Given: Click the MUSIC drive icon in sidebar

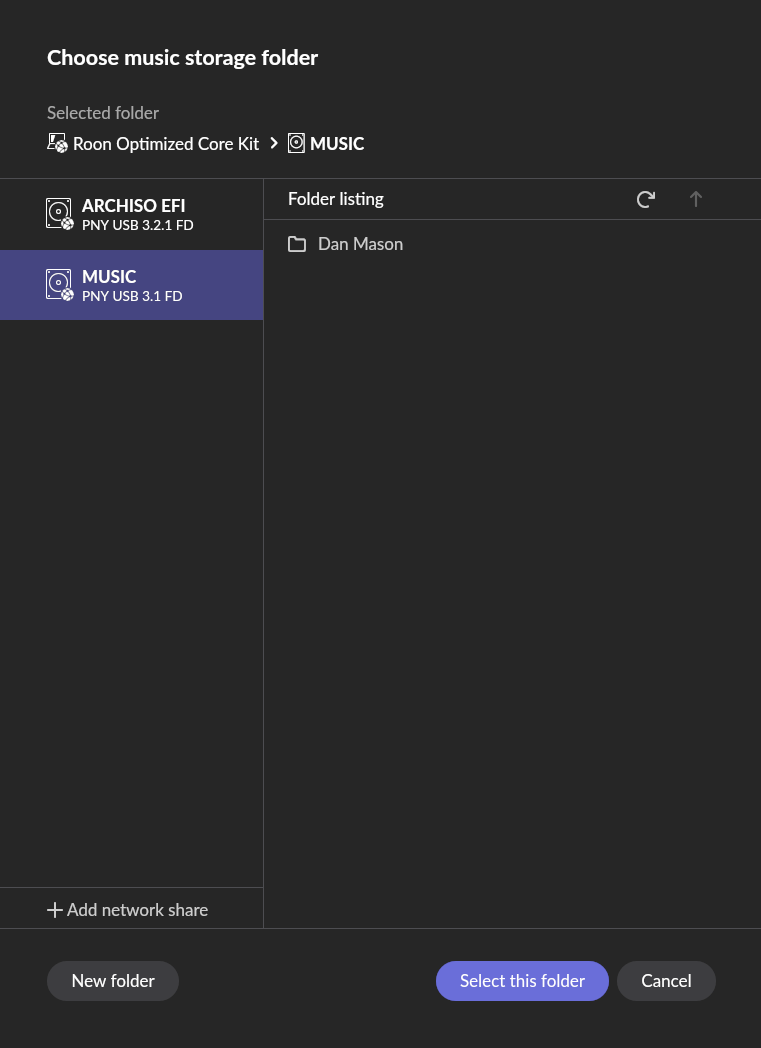Looking at the screenshot, I should [59, 285].
